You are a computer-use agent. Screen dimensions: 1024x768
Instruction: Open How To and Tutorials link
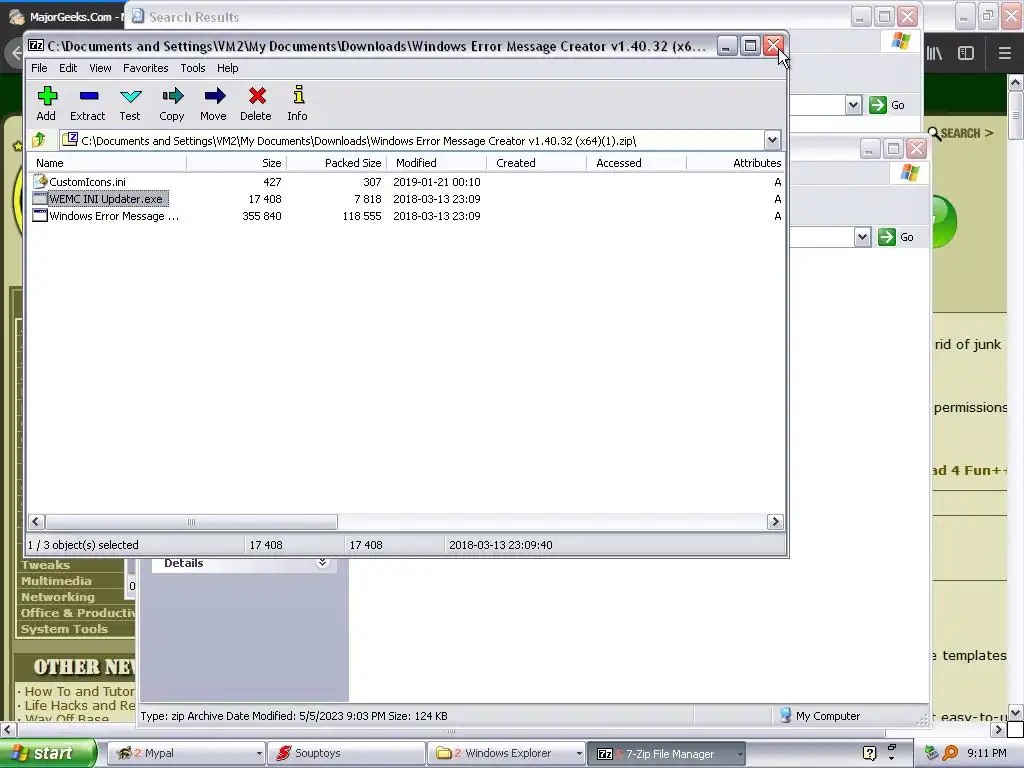(x=79, y=691)
